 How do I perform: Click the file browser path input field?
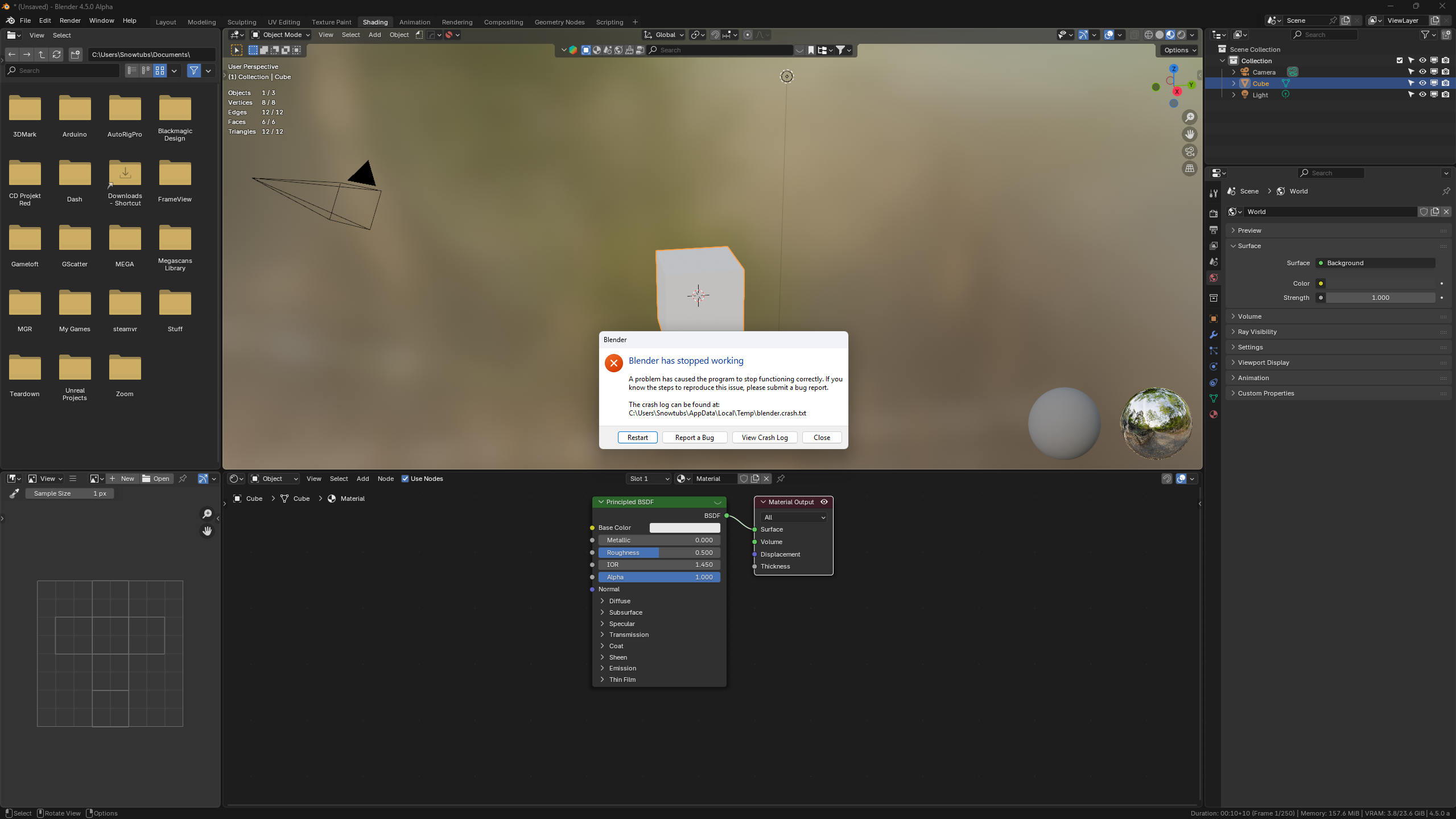[151, 55]
